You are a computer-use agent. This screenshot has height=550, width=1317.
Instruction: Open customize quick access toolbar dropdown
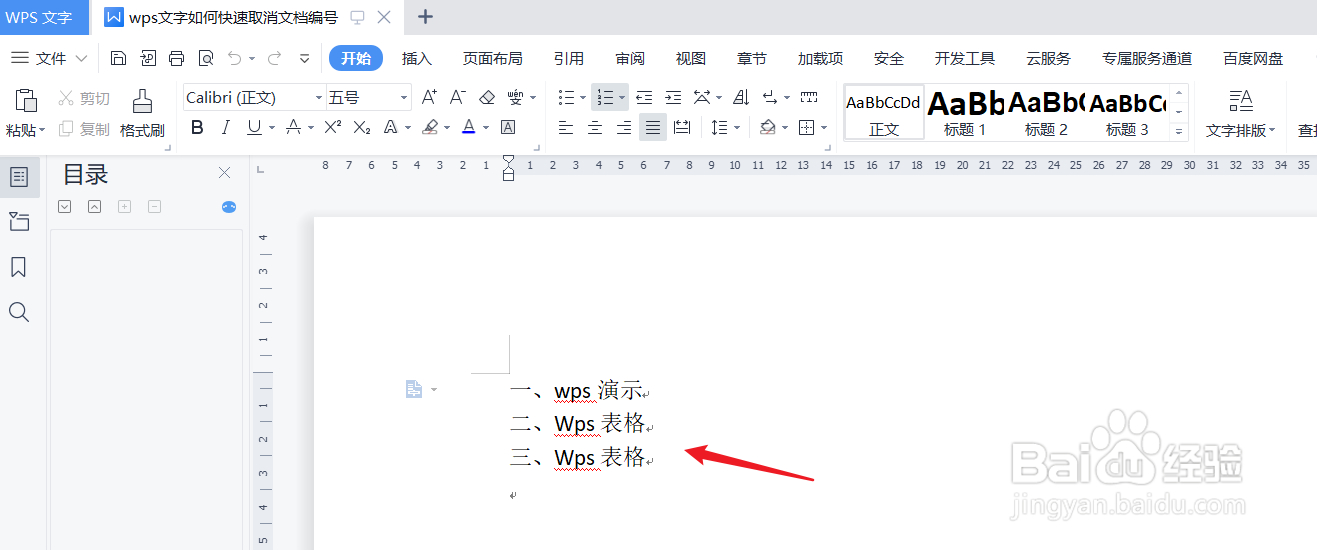[305, 58]
